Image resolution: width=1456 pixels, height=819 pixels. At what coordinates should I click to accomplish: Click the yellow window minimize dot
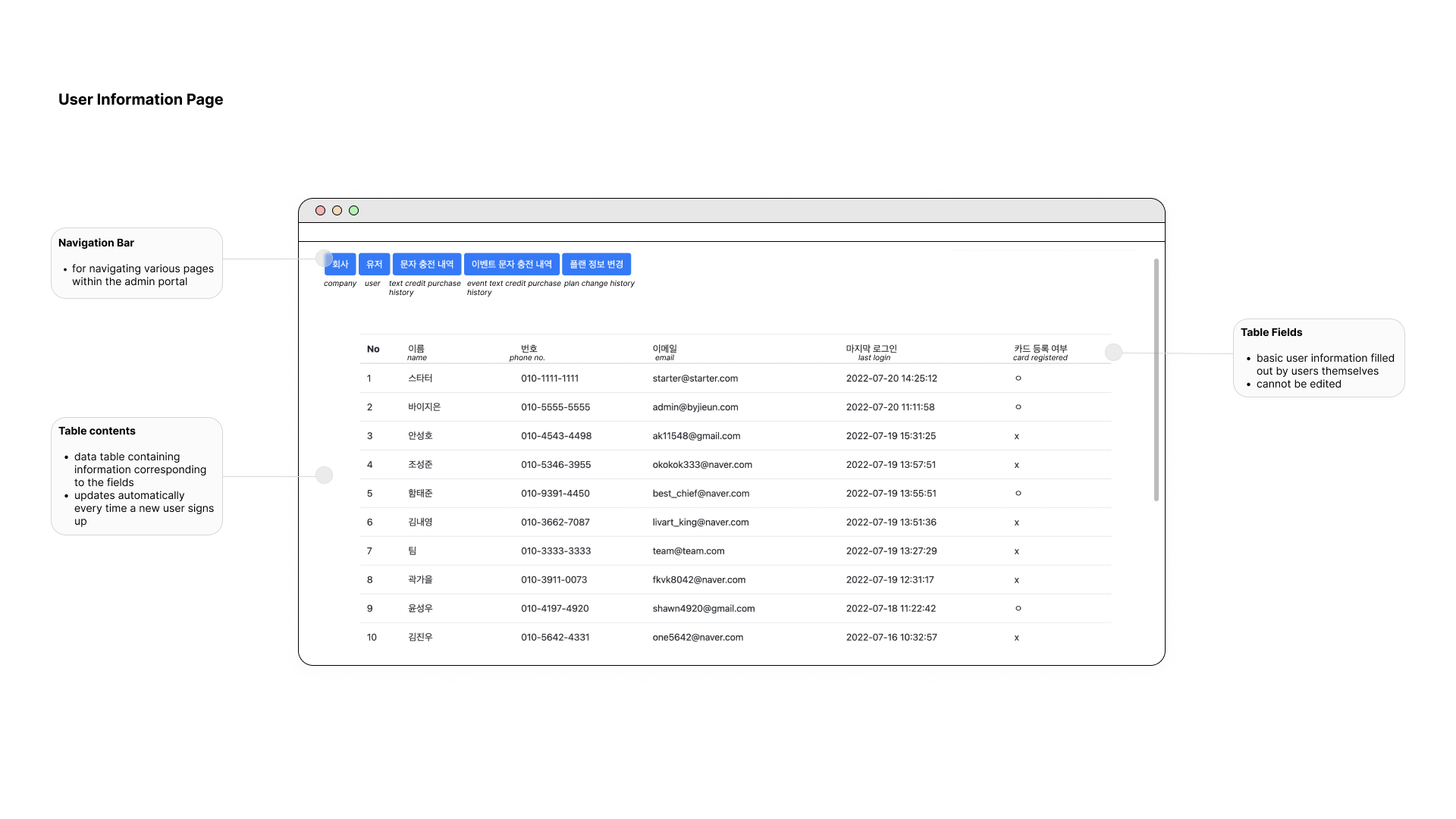[x=337, y=211]
